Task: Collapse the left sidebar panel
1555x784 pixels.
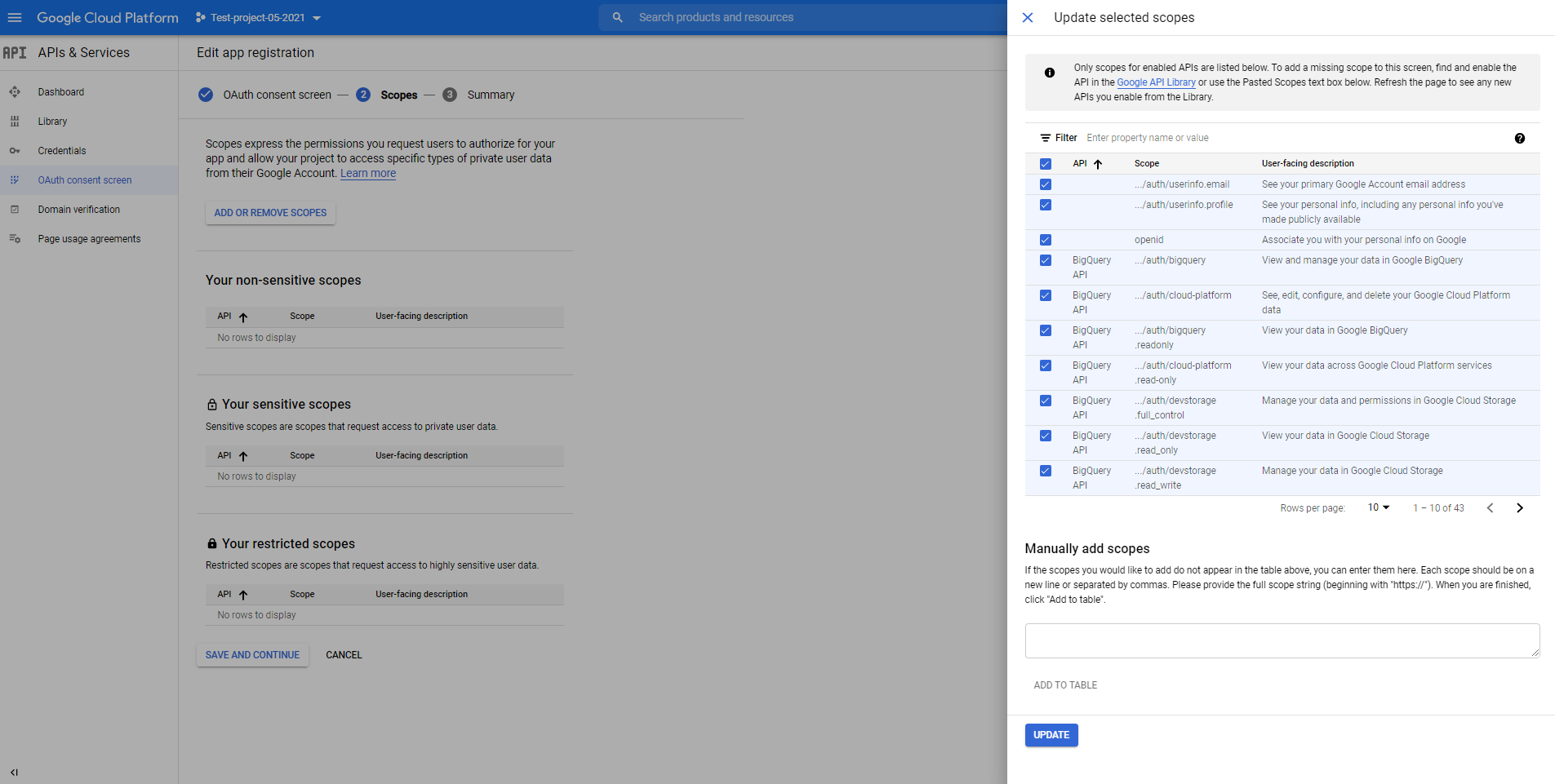Action: click(14, 772)
